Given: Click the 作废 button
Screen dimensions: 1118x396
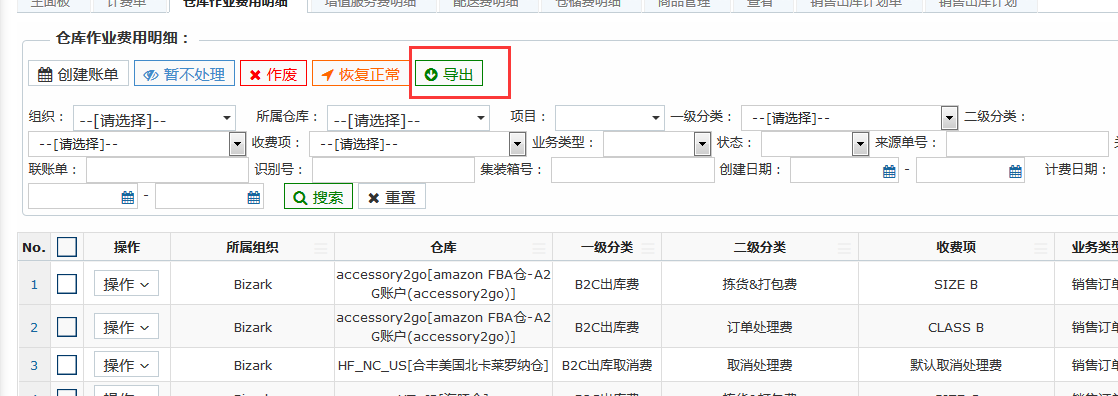Looking at the screenshot, I should coord(273,74).
